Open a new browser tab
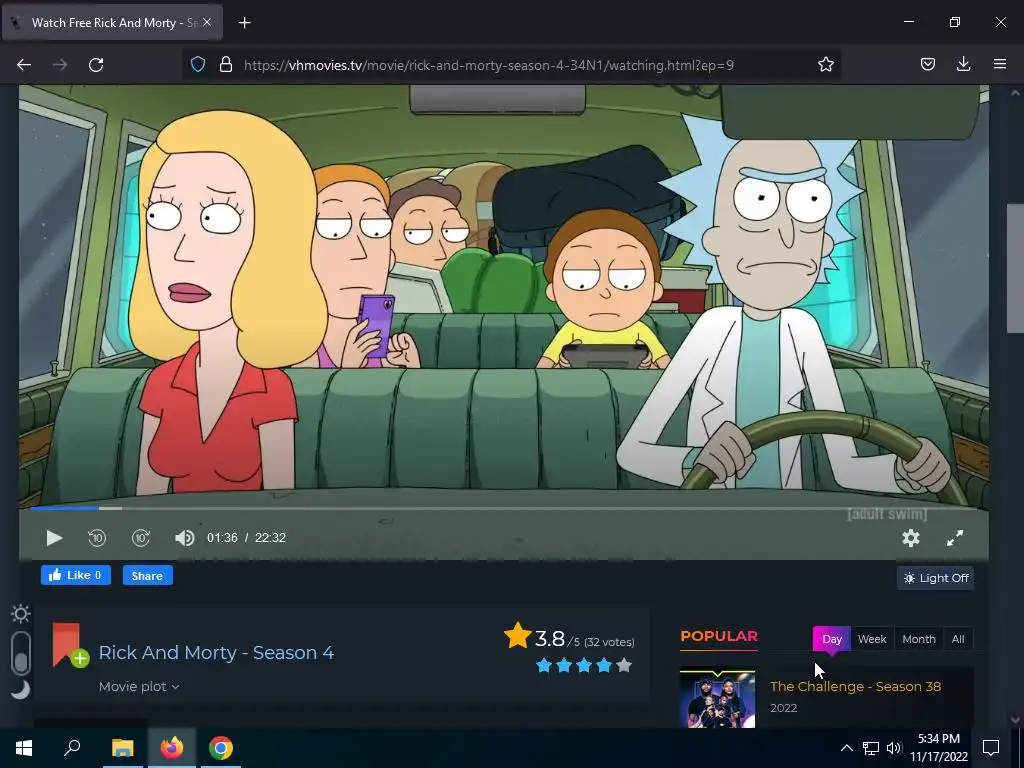1024x768 pixels. (244, 23)
